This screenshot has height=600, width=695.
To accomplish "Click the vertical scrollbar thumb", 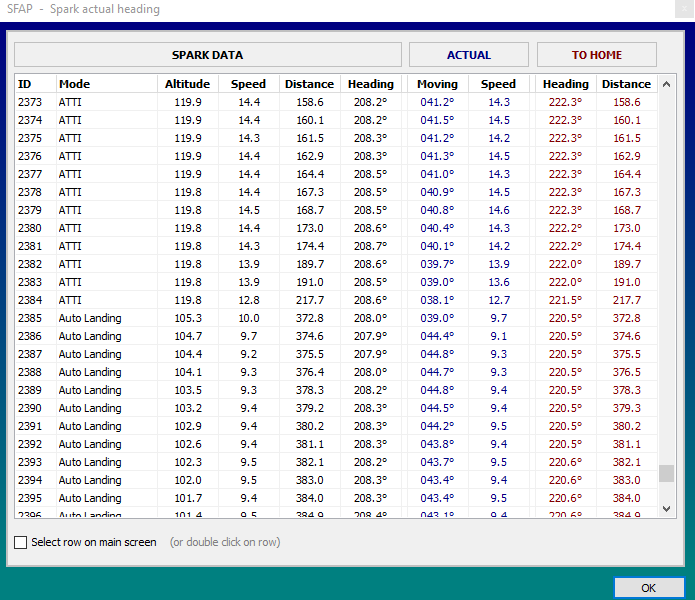I will click(667, 473).
